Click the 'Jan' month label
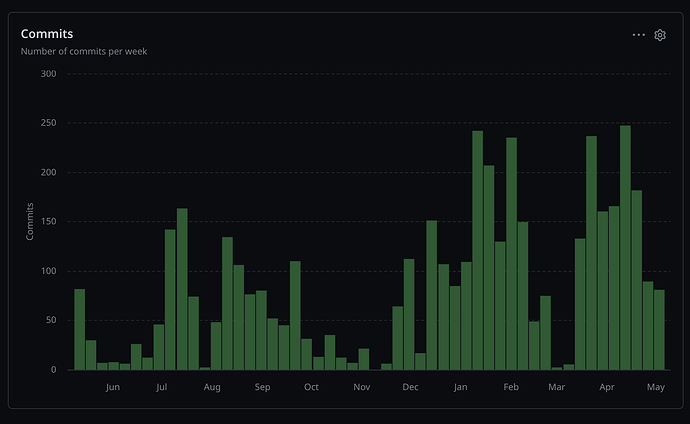Viewport: 690px width, 424px height. point(460,387)
